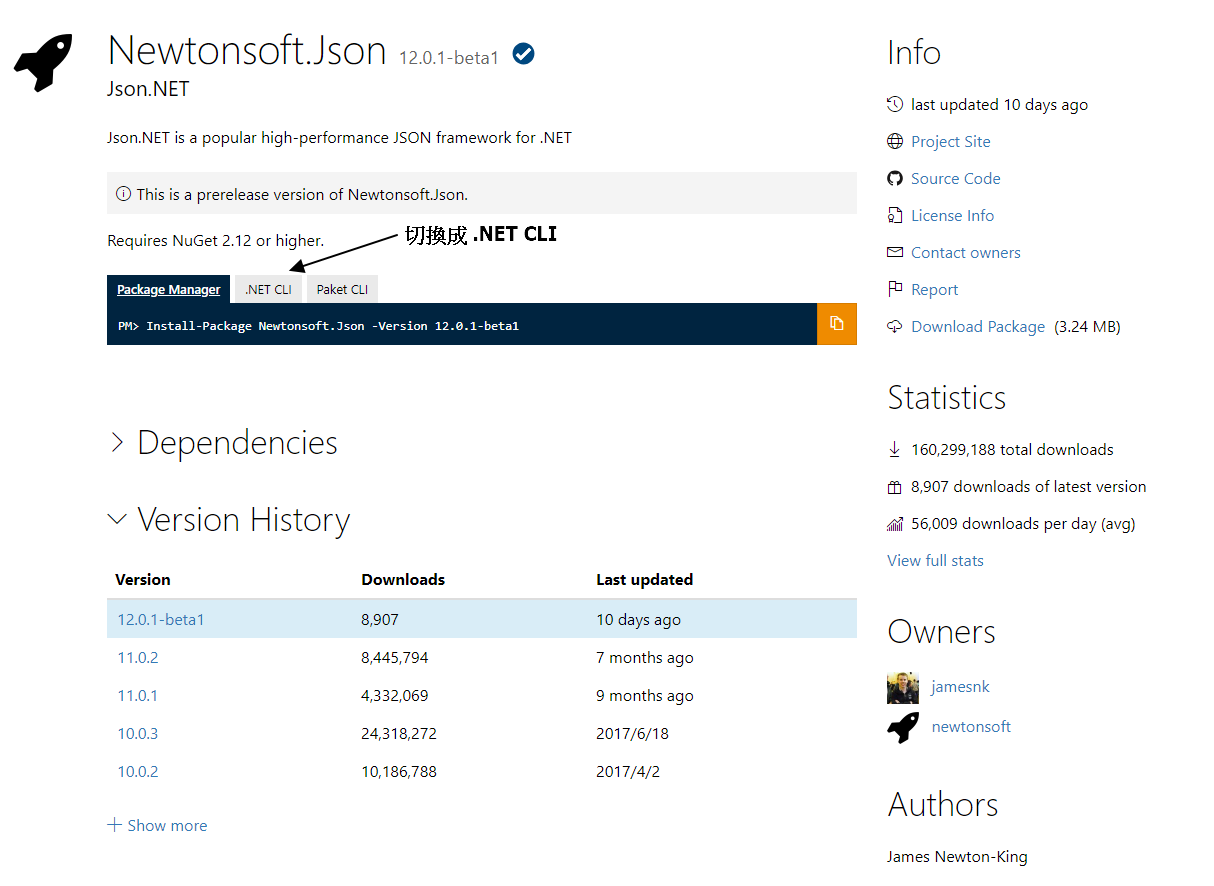Viewport: 1214px width, 886px height.
Task: Click the envelope icon for Contact owners
Action: (895, 252)
